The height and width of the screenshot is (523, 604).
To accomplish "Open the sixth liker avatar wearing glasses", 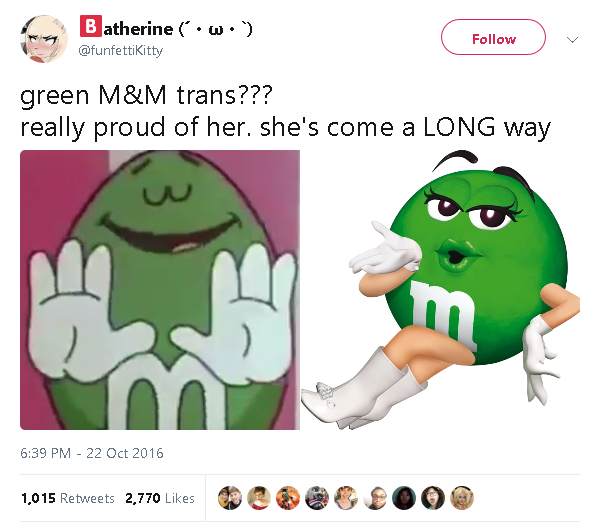I will tap(375, 498).
